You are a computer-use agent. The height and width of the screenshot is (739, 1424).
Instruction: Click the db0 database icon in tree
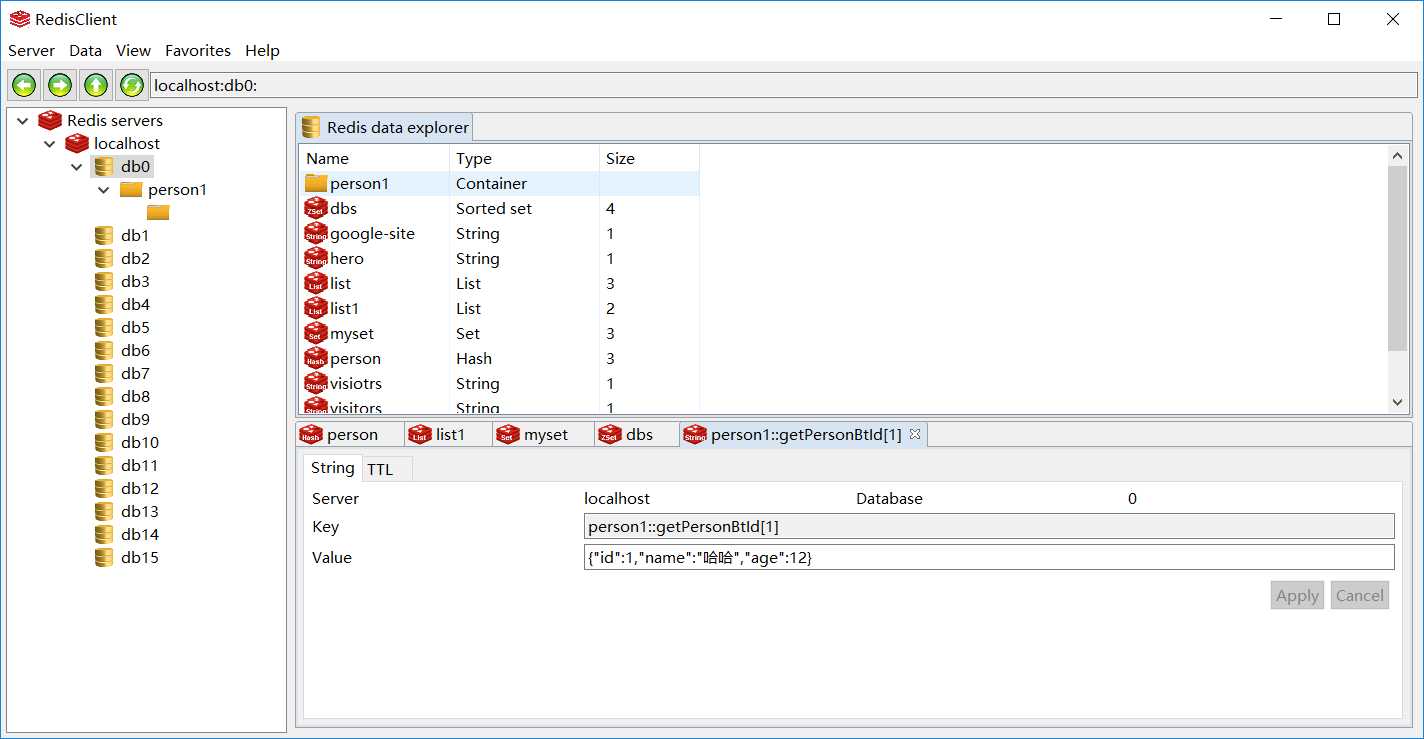[x=104, y=166]
